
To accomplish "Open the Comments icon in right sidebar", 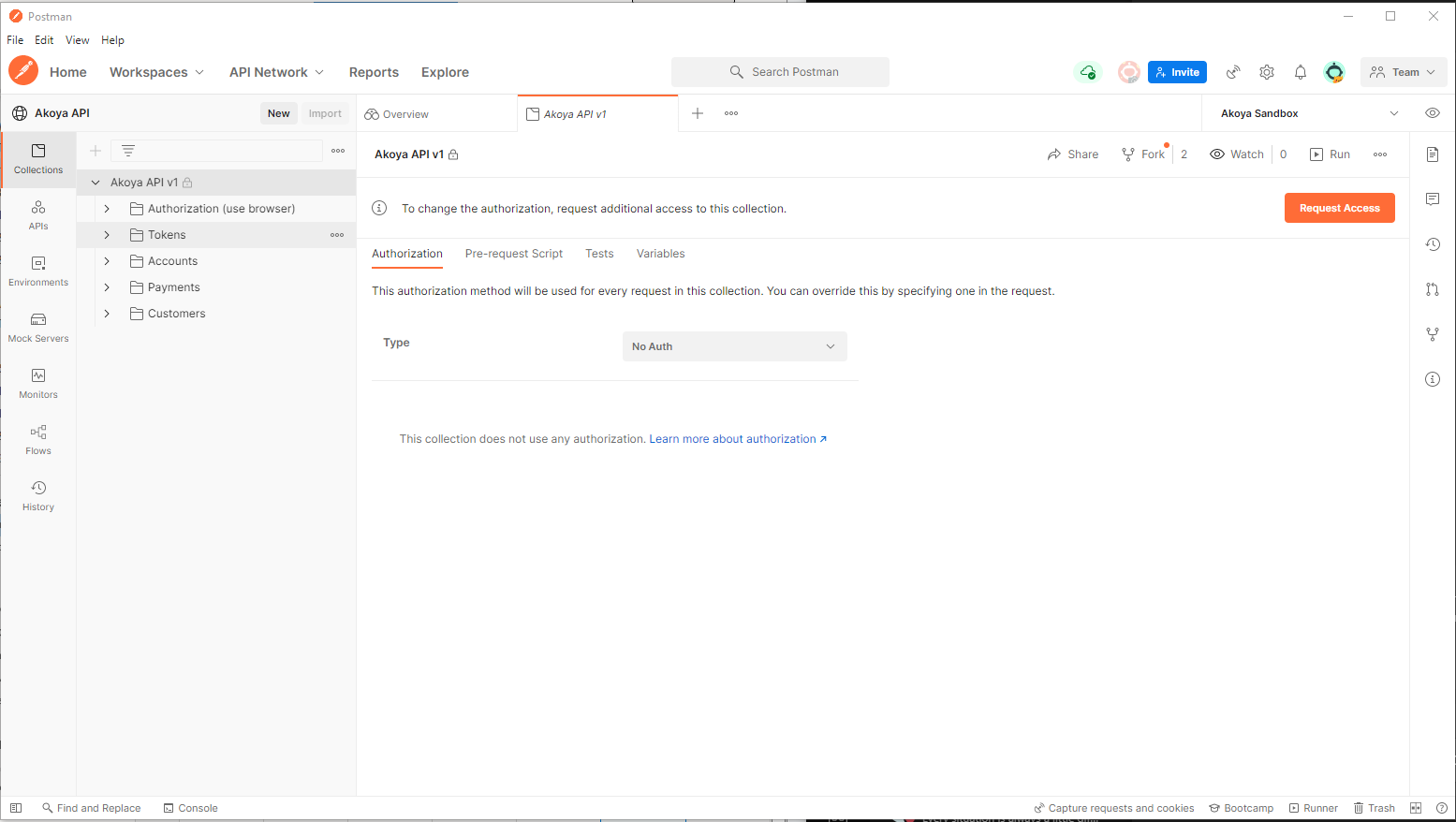I will tap(1433, 199).
